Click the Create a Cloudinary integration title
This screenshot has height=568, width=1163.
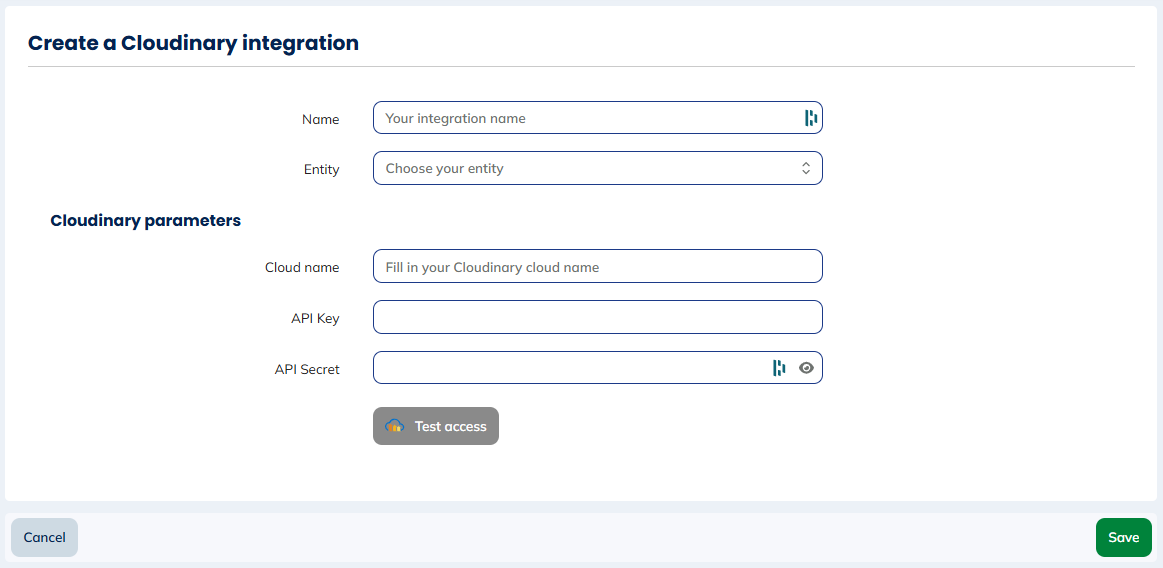[194, 43]
